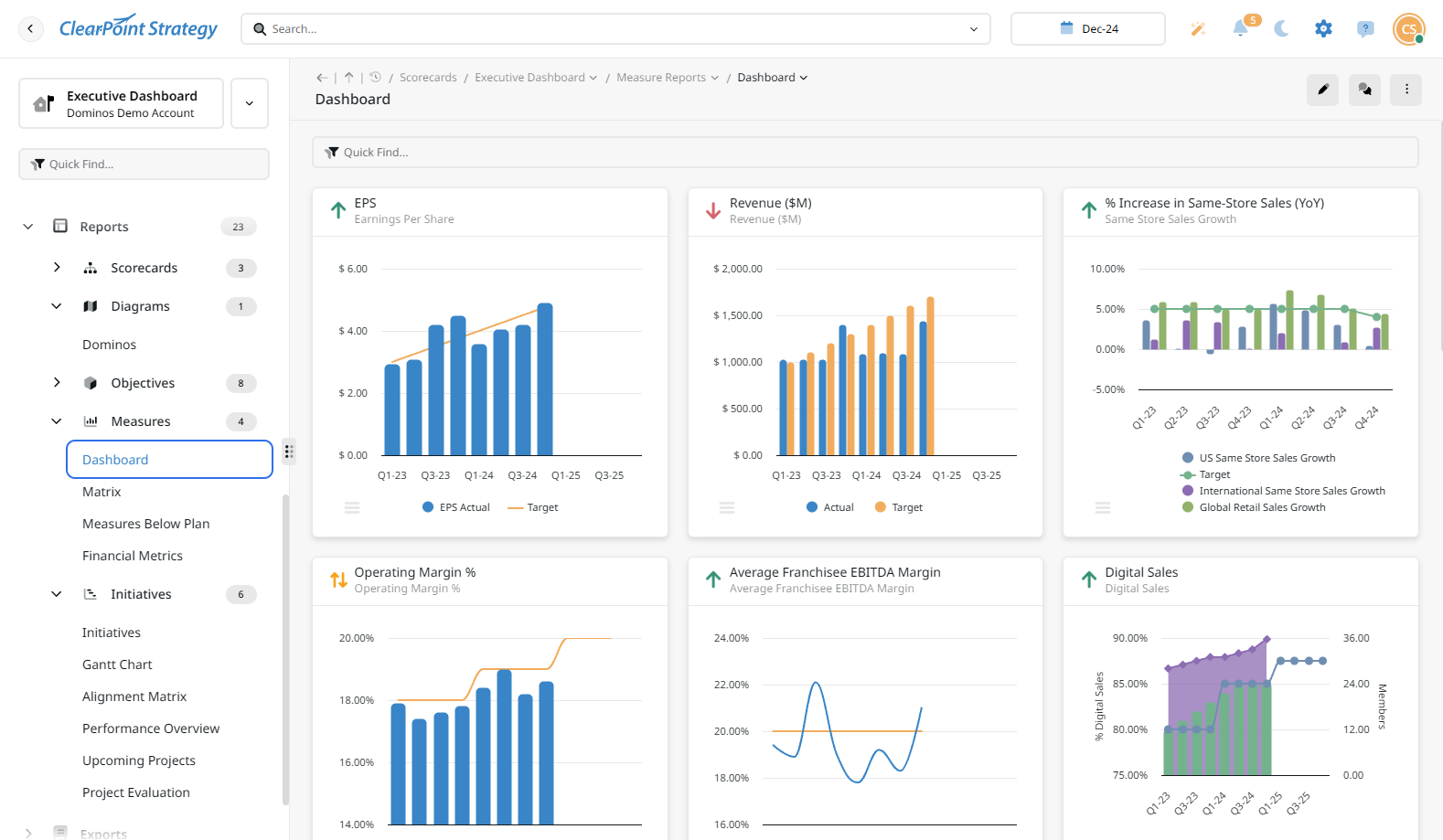Toggle dark mode moon icon

(1281, 28)
